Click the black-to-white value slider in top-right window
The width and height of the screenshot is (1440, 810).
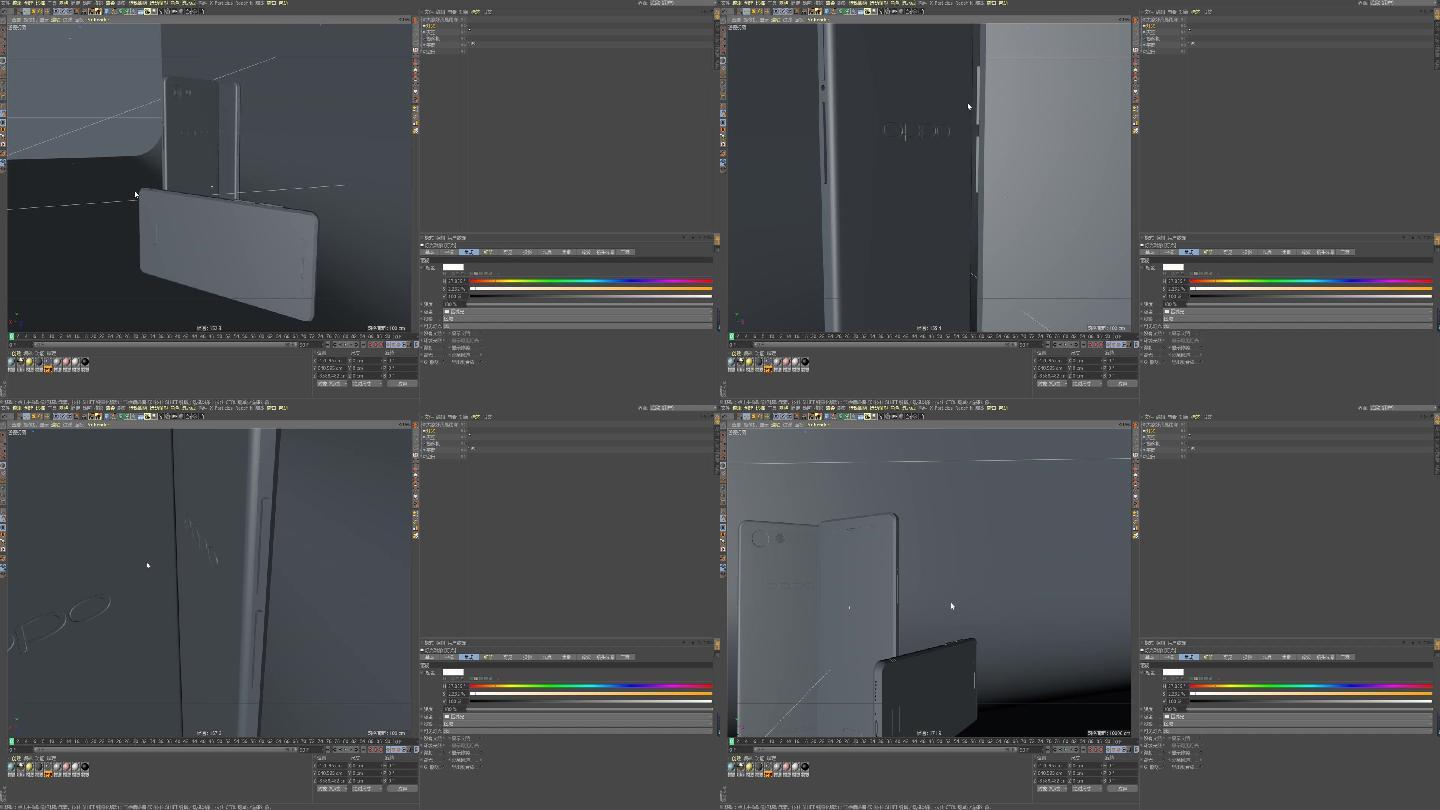[1311, 296]
